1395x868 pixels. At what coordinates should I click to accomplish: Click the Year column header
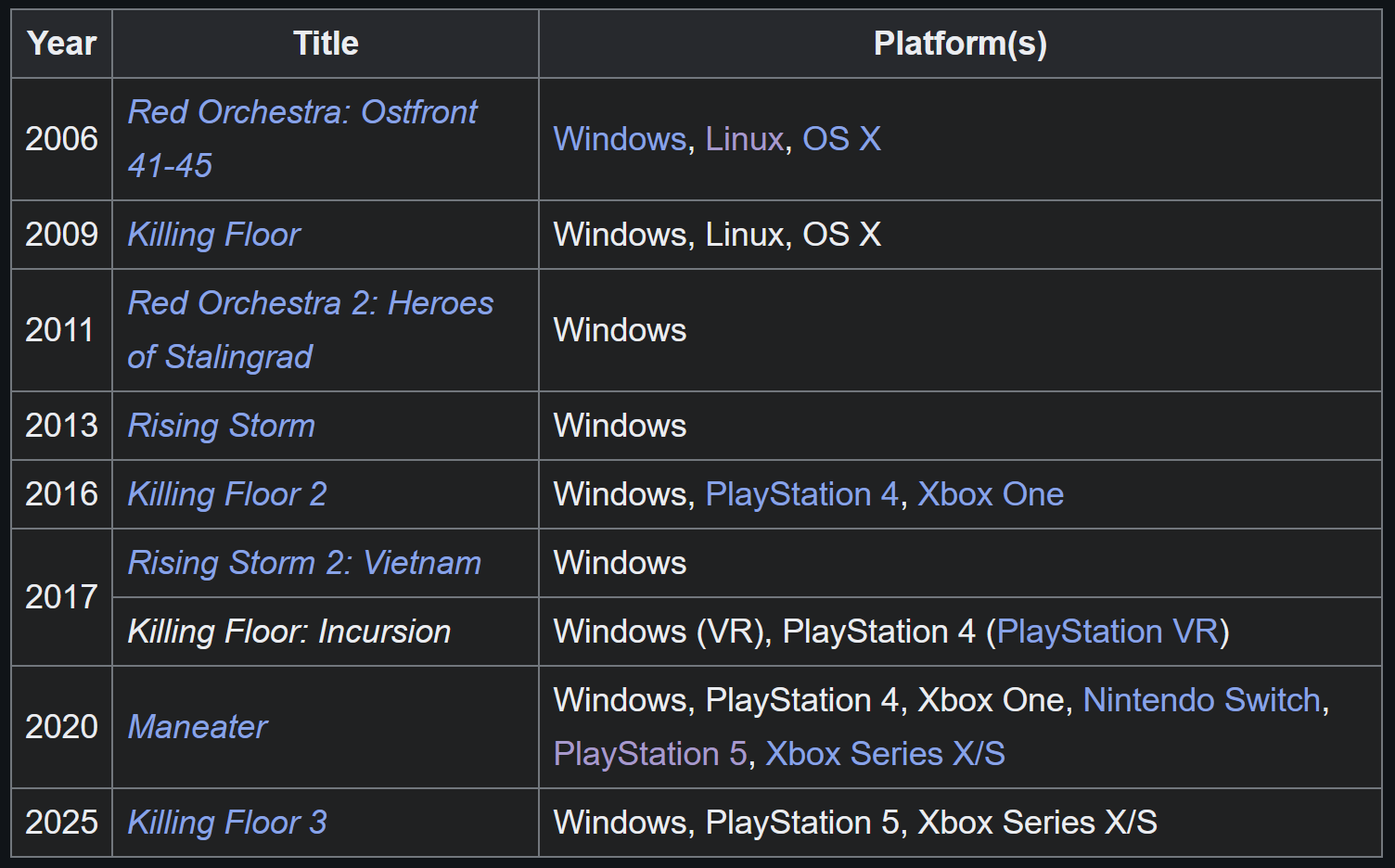coord(62,44)
